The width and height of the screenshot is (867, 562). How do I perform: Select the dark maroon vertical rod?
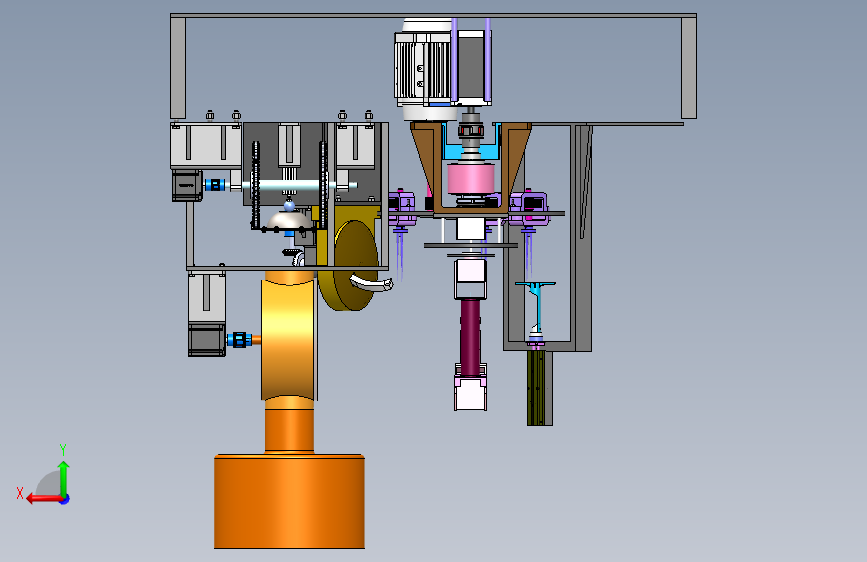pyautogui.click(x=471, y=336)
